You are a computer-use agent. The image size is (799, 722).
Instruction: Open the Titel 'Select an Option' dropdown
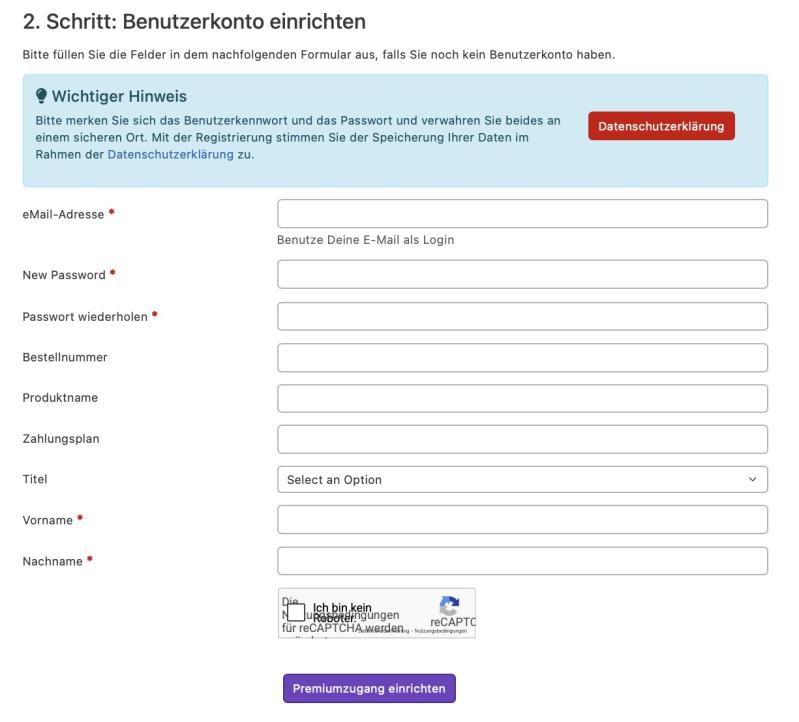[522, 479]
